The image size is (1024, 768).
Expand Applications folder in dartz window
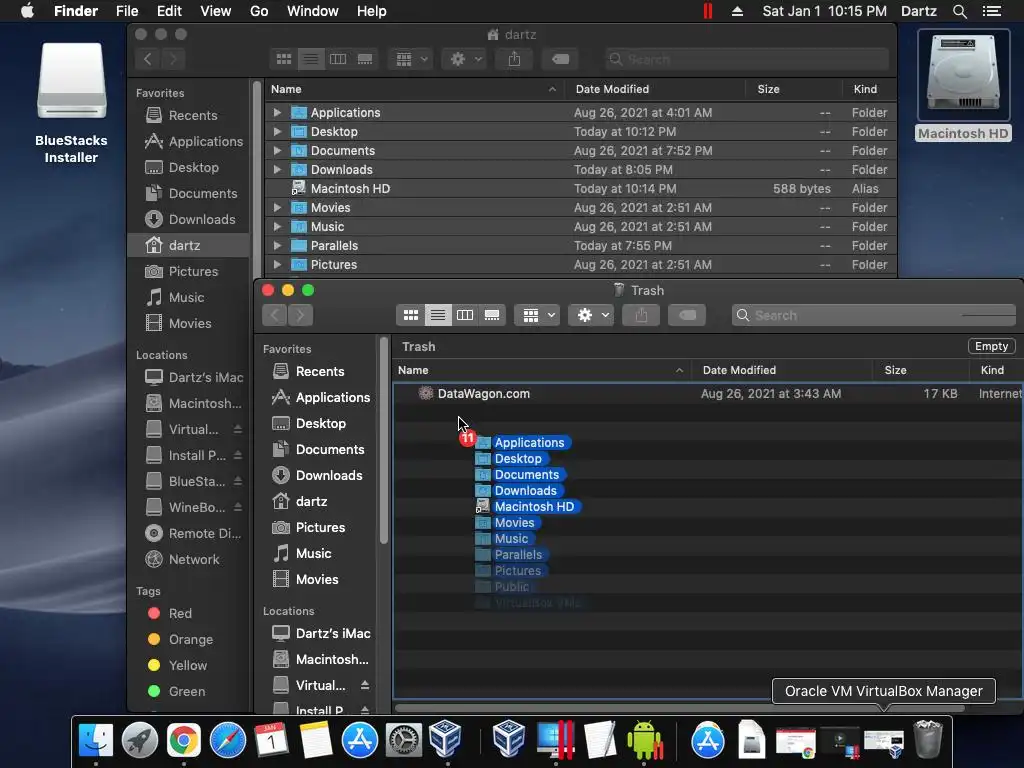point(278,112)
